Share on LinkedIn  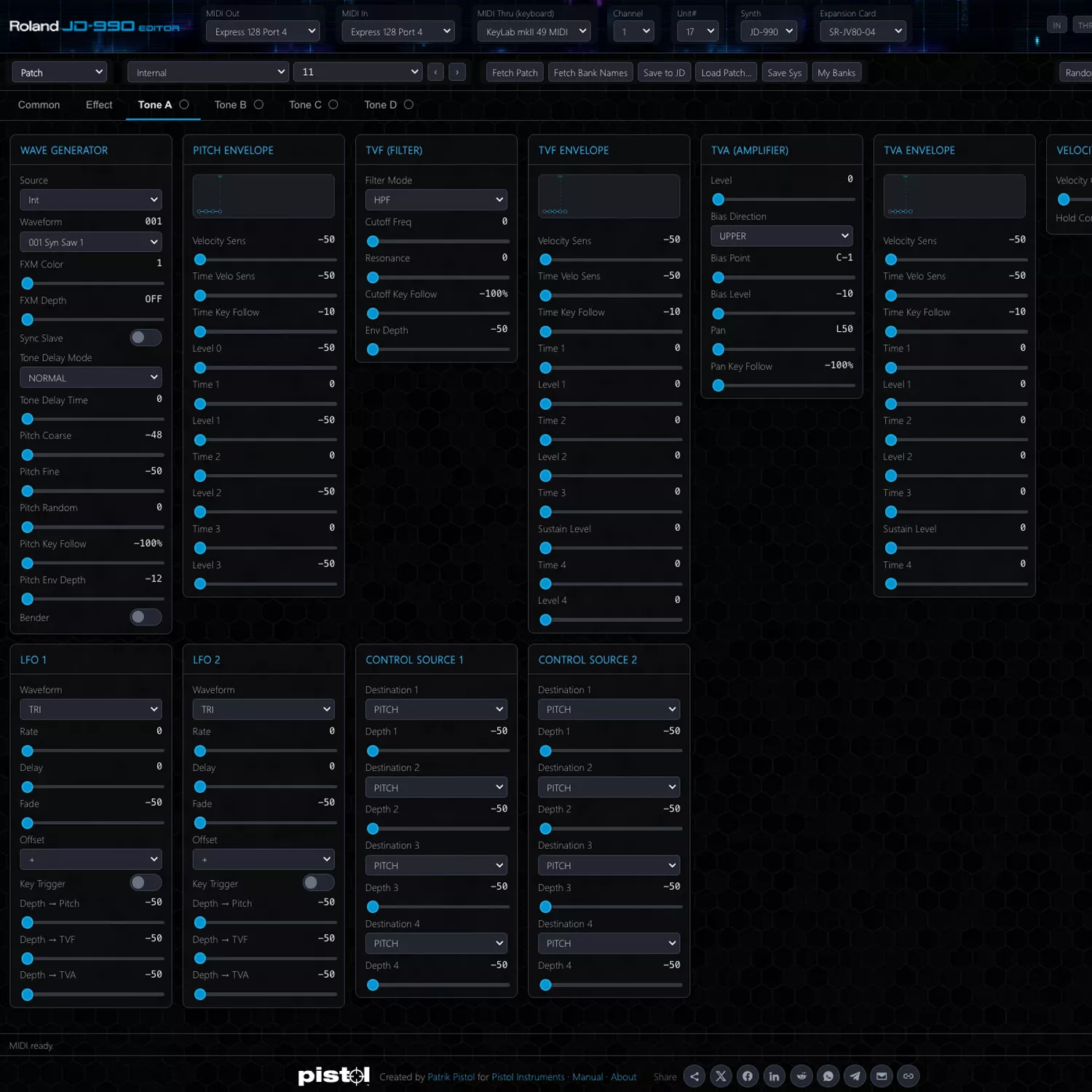(775, 1076)
